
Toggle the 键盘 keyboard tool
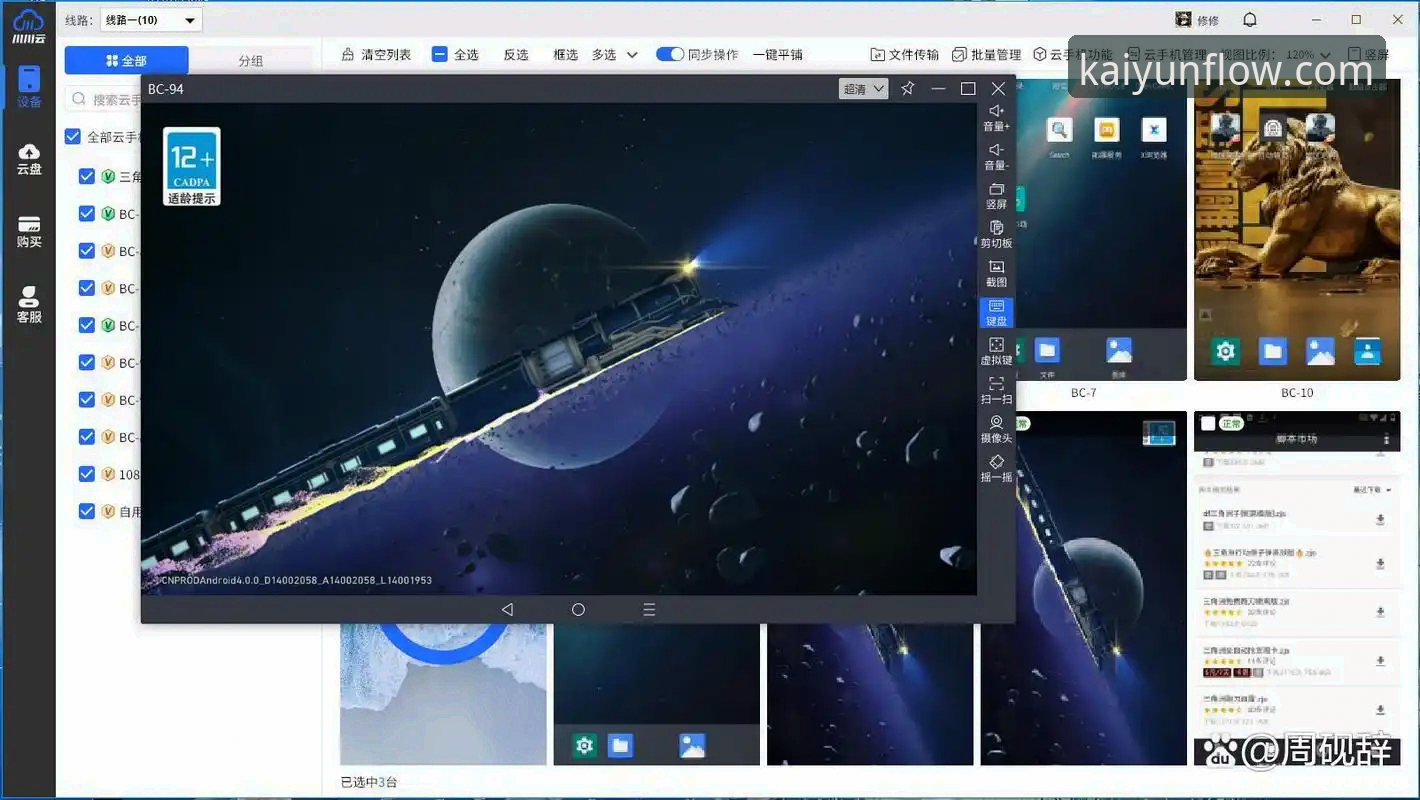click(x=996, y=312)
